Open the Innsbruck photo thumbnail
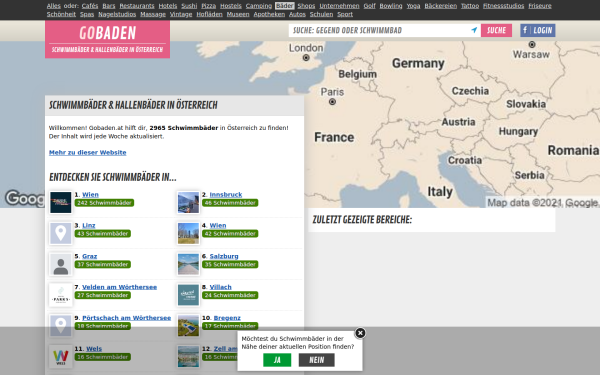 coord(188,202)
